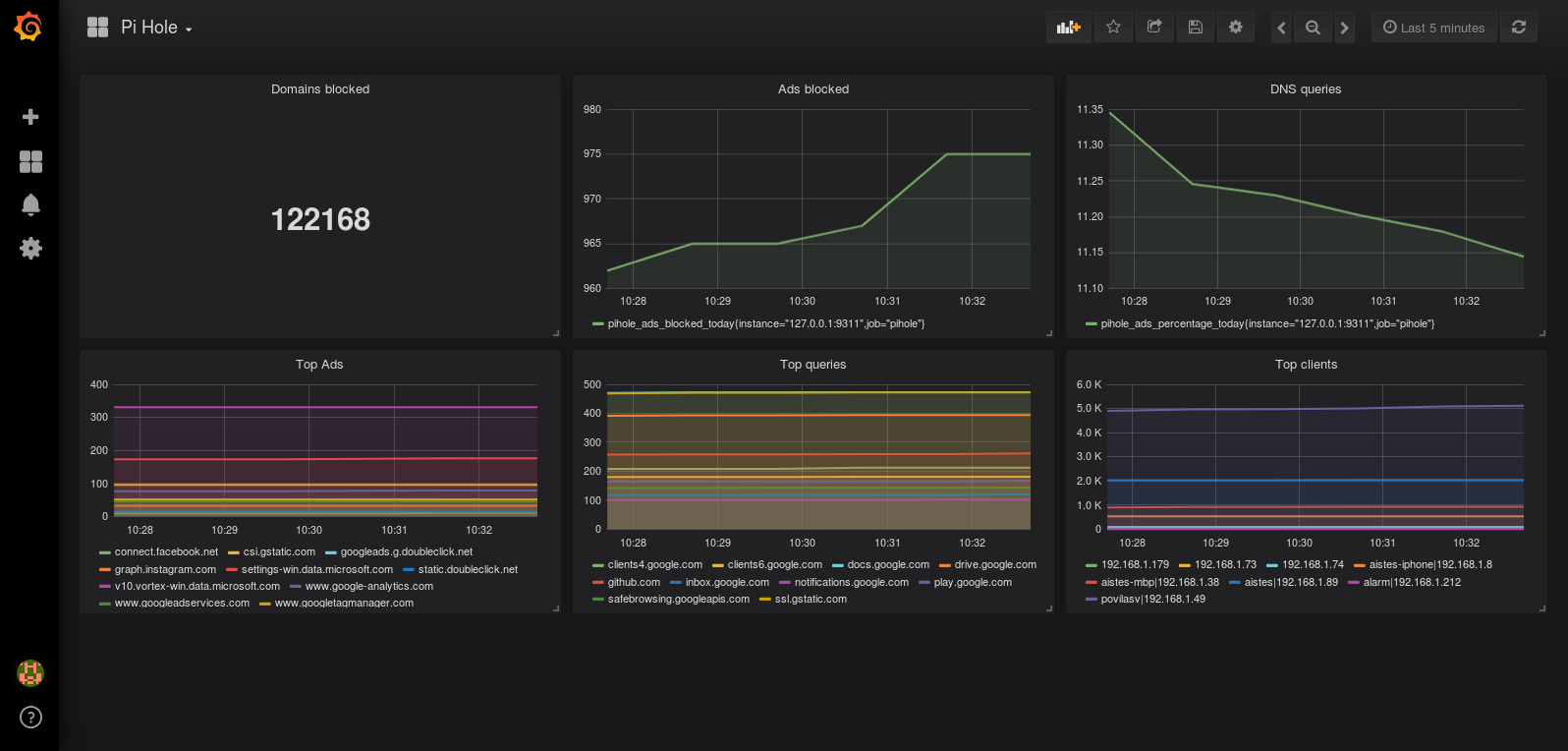Image resolution: width=1568 pixels, height=751 pixels.
Task: Click the green swatch of clients4.google.com
Action: click(598, 565)
